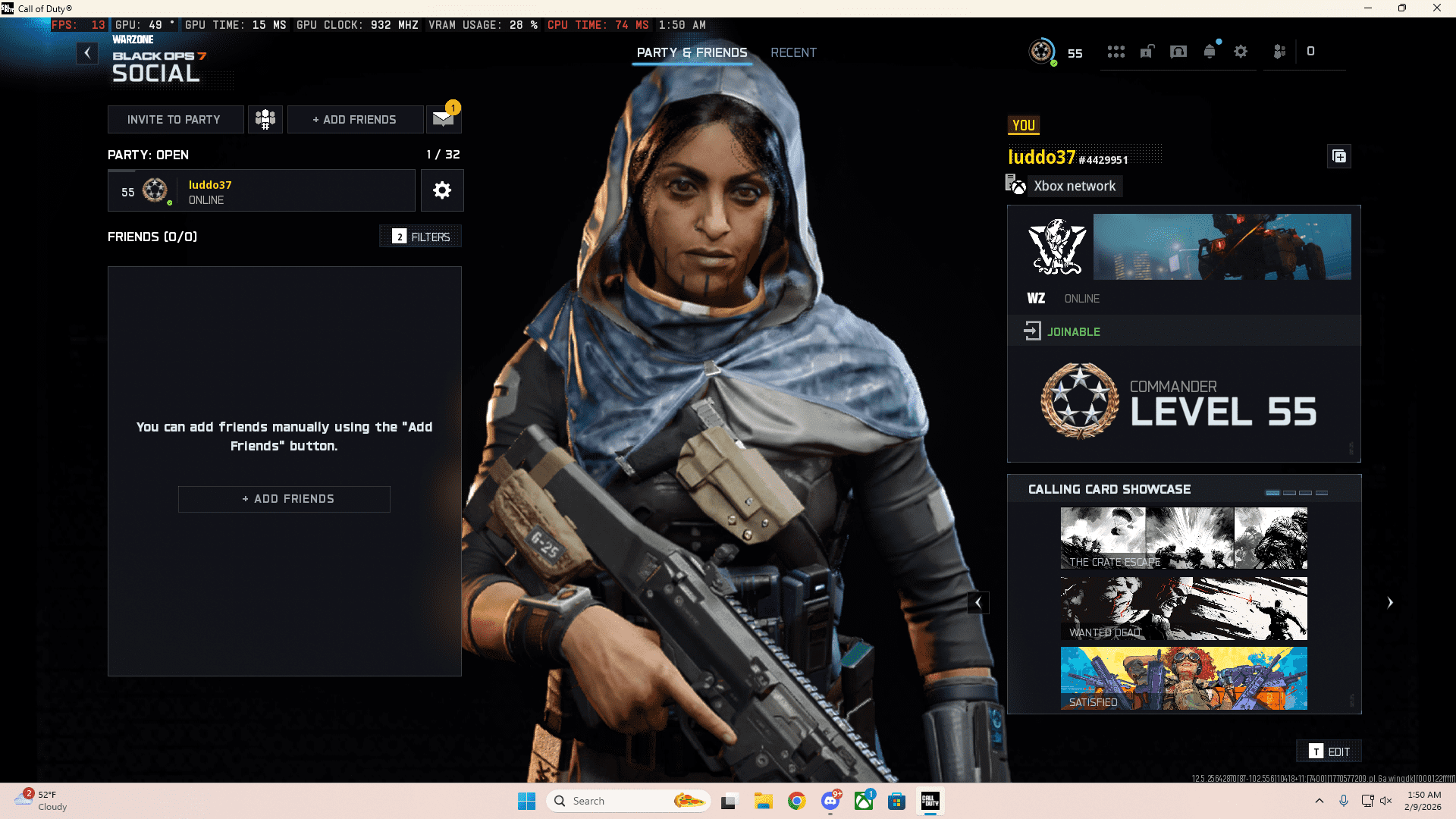Switch to the Party & Friends tab

click(x=692, y=52)
